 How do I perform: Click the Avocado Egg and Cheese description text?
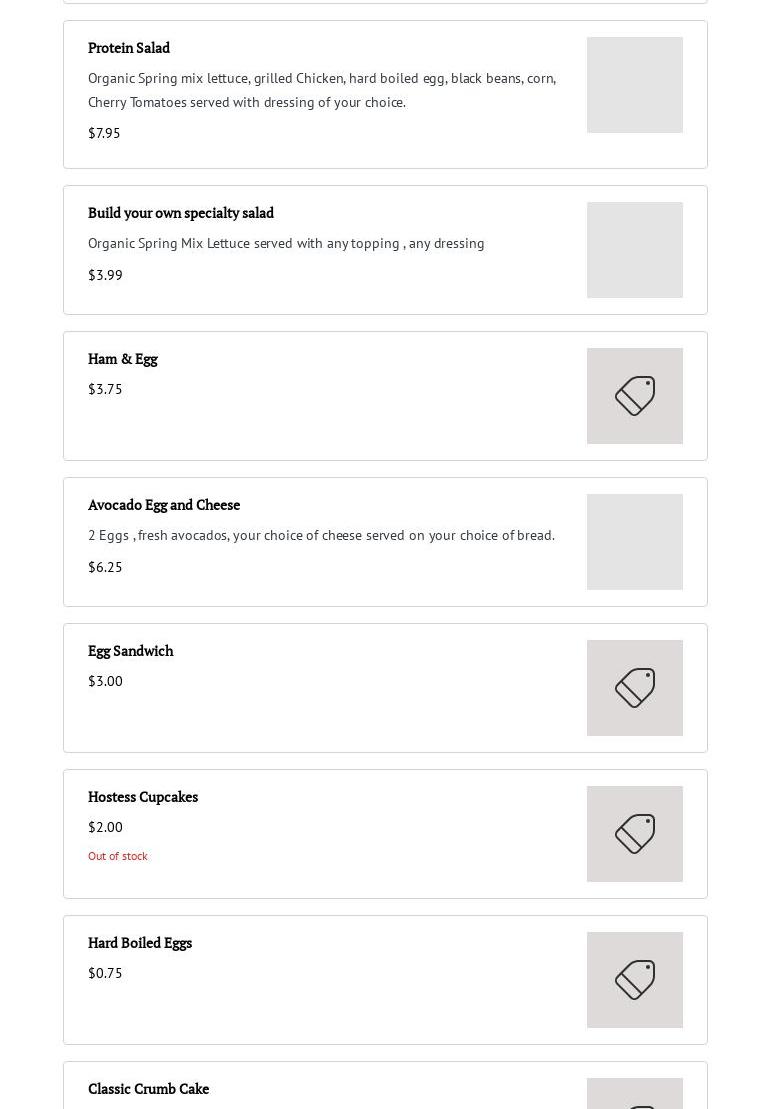click(321, 535)
